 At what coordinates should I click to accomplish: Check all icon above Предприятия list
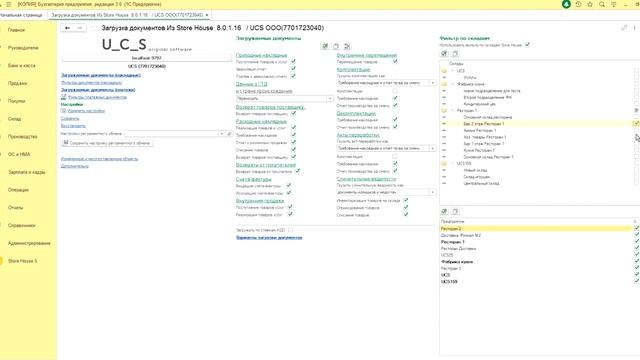pyautogui.click(x=444, y=211)
